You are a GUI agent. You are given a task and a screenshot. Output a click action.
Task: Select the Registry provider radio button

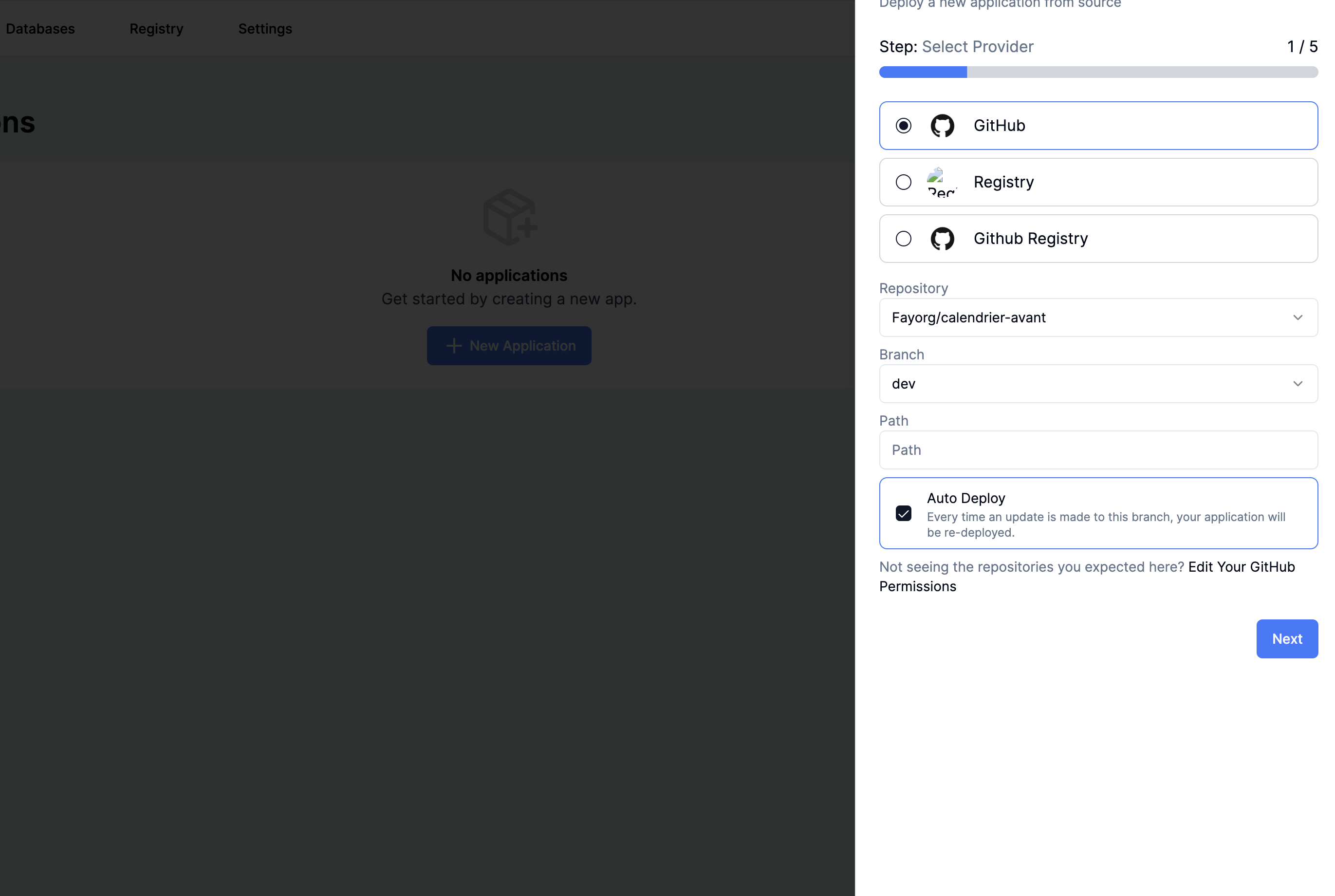903,182
